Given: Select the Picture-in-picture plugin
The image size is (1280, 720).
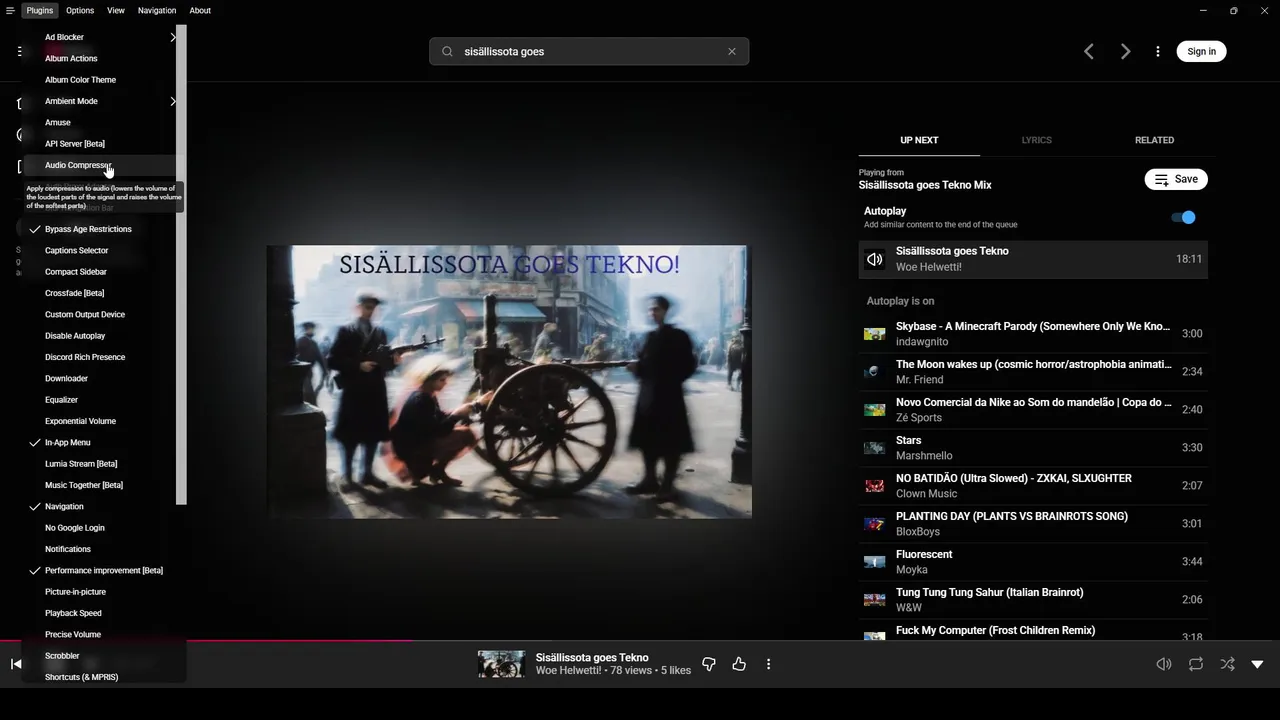Looking at the screenshot, I should point(75,592).
